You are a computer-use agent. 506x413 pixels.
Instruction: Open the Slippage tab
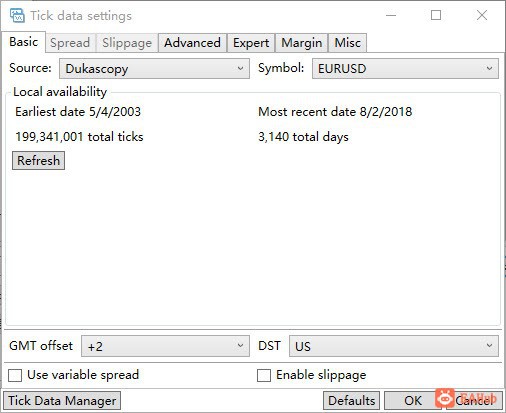pos(127,43)
